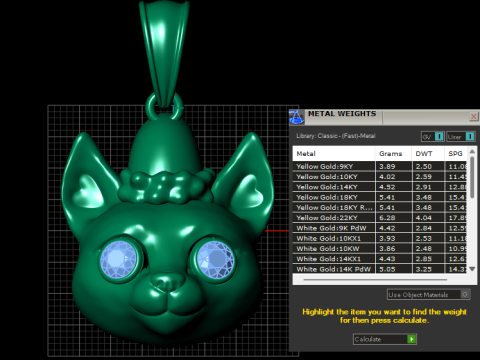Image resolution: width=480 pixels, height=360 pixels.
Task: Close the Metal Weights panel
Action: coord(473,116)
